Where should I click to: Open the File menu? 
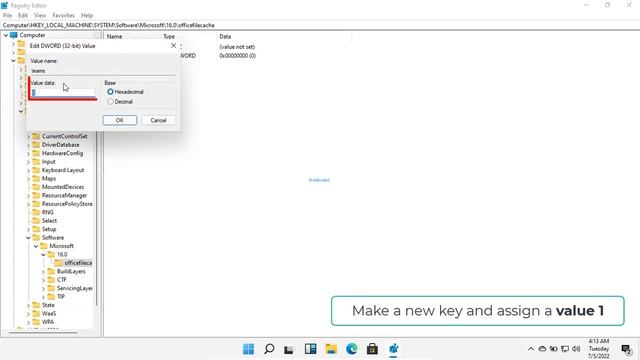click(x=7, y=15)
